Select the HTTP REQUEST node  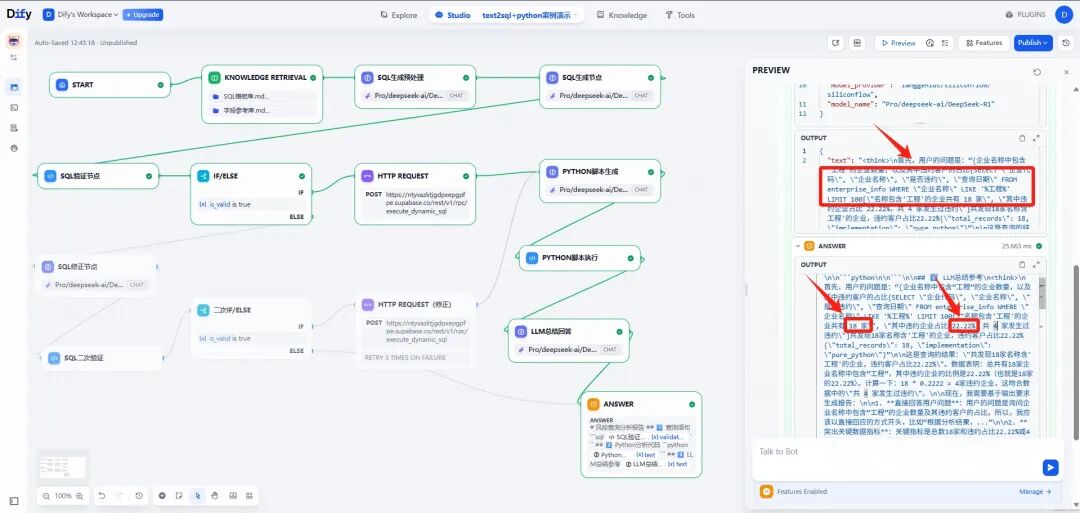(x=415, y=193)
